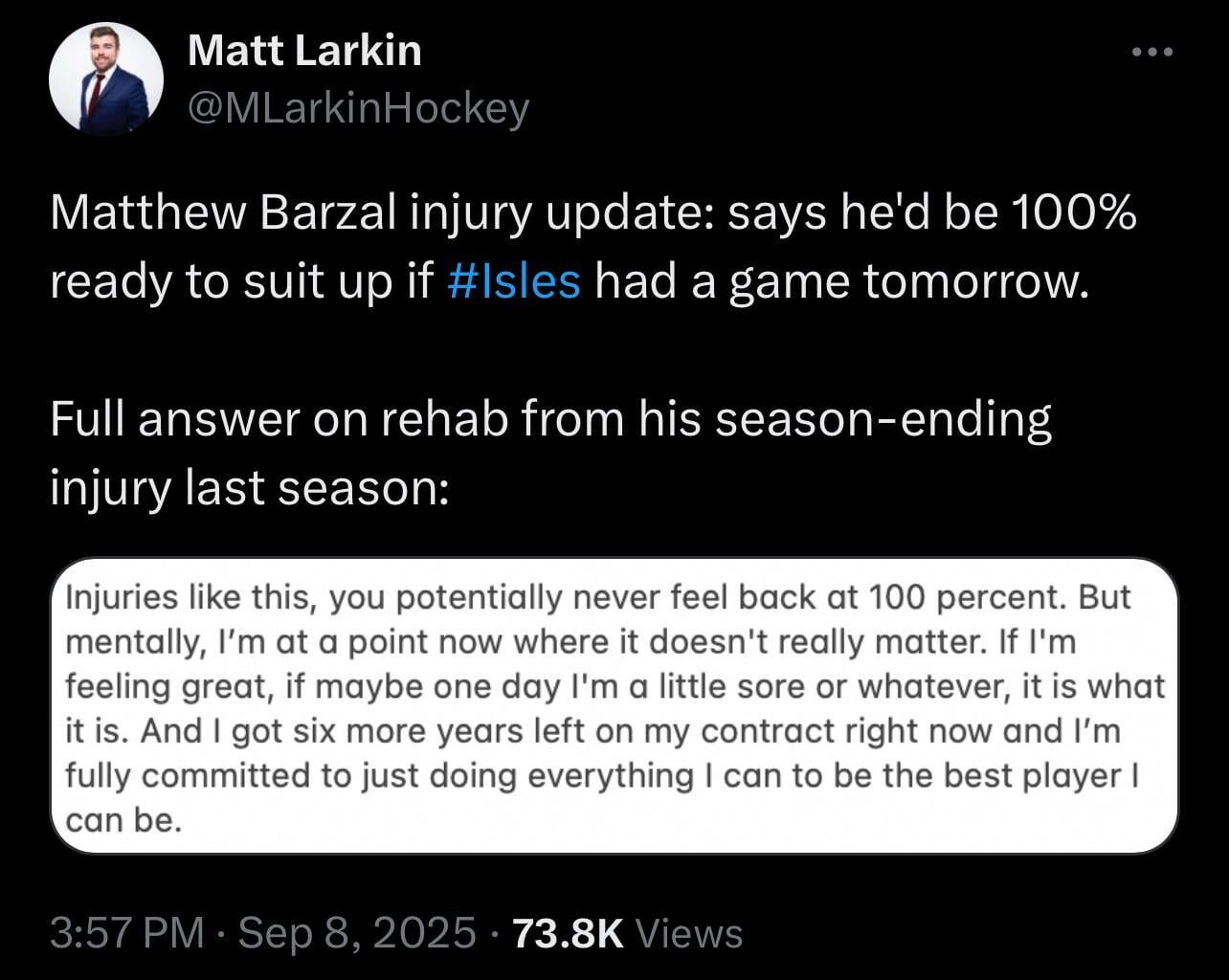Open the #Isles hashtag feed

tap(512, 281)
